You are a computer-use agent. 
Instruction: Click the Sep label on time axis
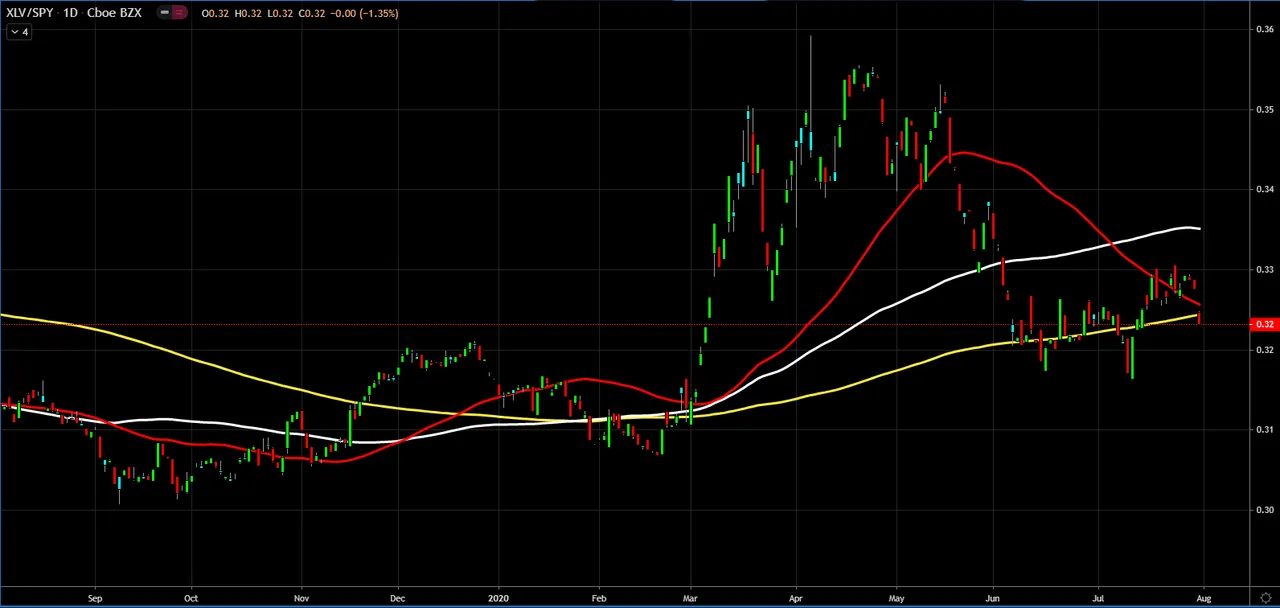pyautogui.click(x=95, y=598)
